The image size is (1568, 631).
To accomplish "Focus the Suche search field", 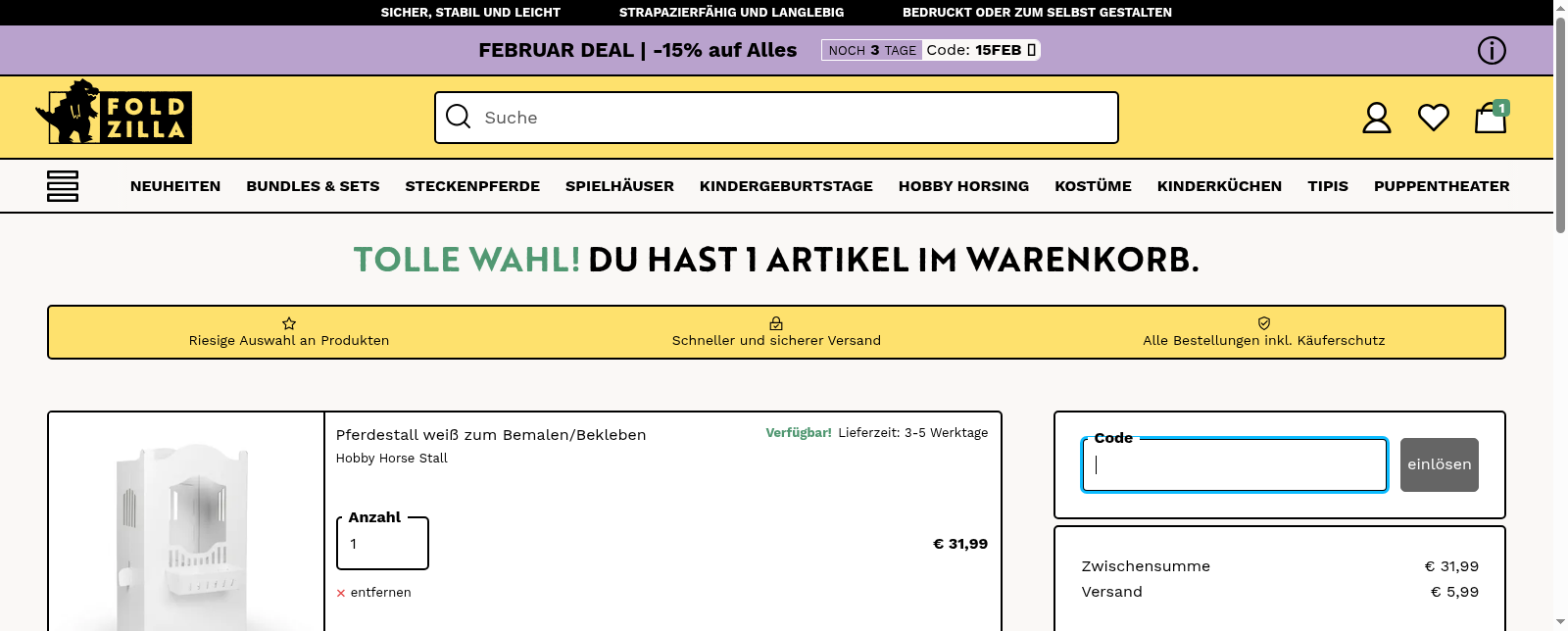I will [x=776, y=118].
